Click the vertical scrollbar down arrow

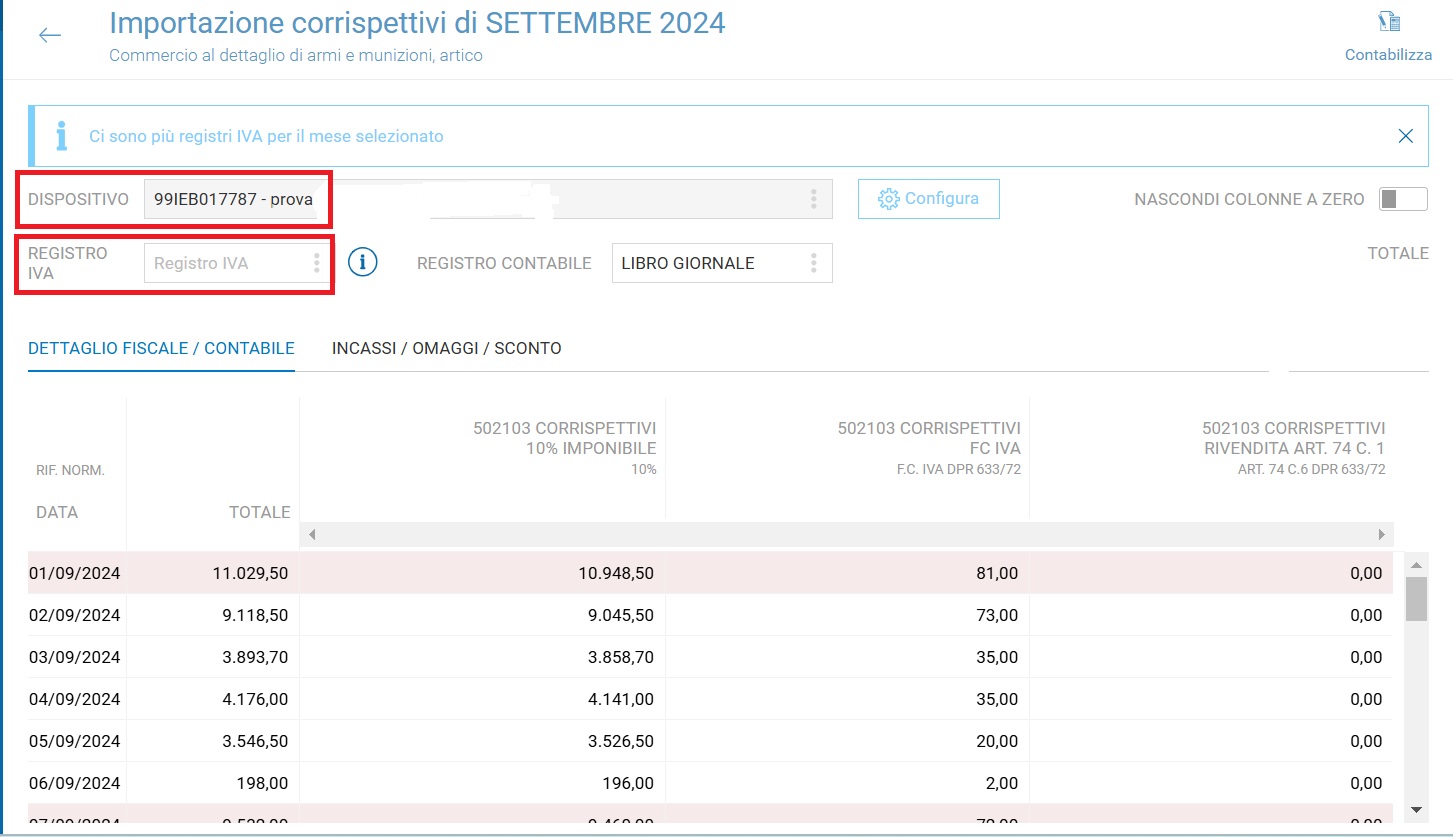coord(1416,808)
